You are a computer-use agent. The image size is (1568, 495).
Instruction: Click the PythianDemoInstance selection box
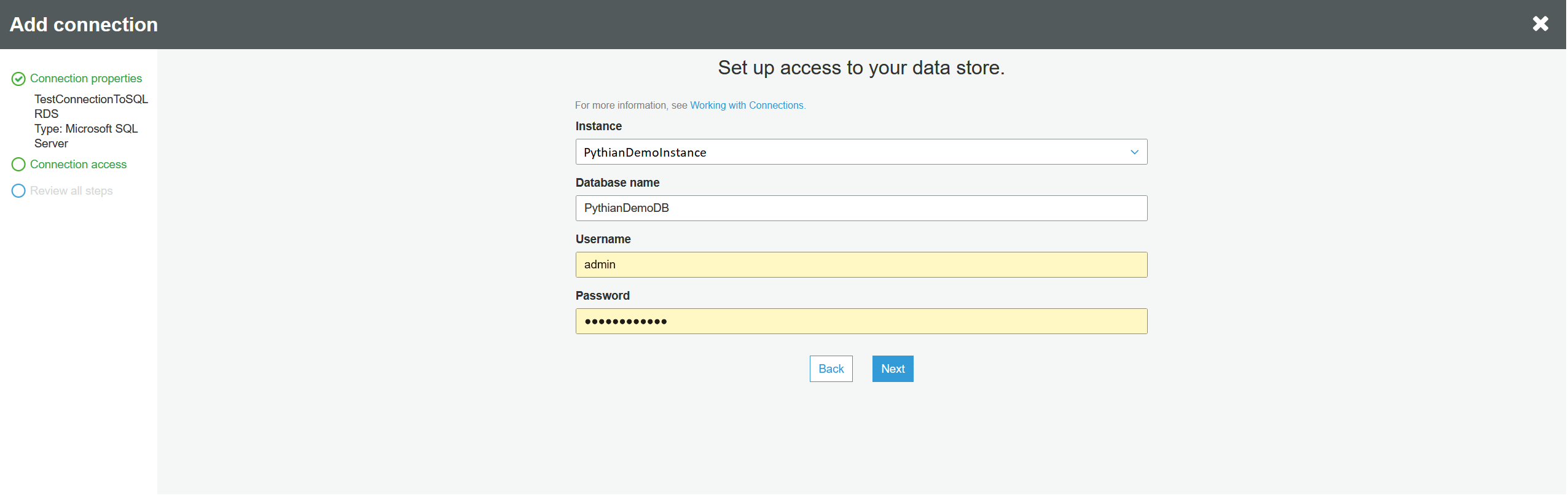[848, 152]
